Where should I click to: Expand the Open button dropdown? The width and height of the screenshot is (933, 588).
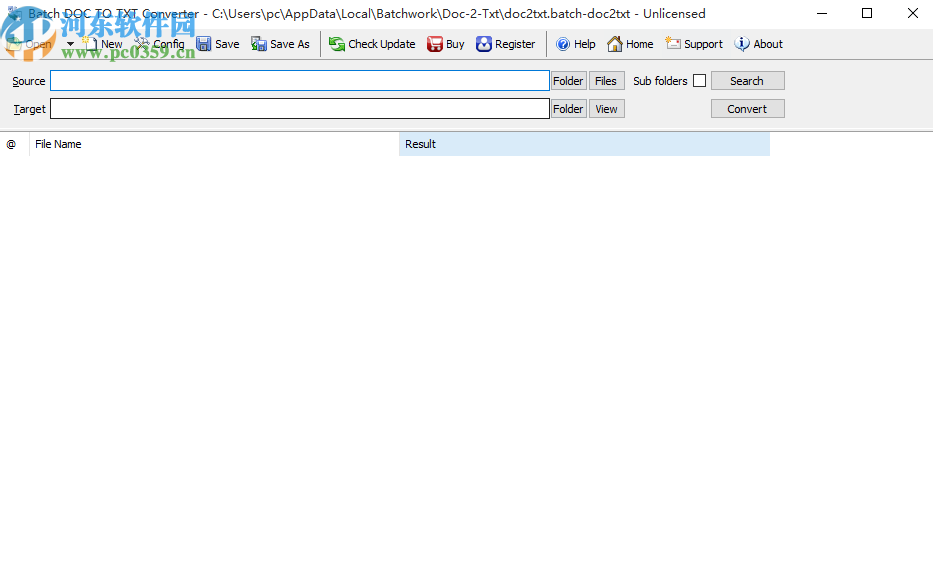[x=70, y=44]
